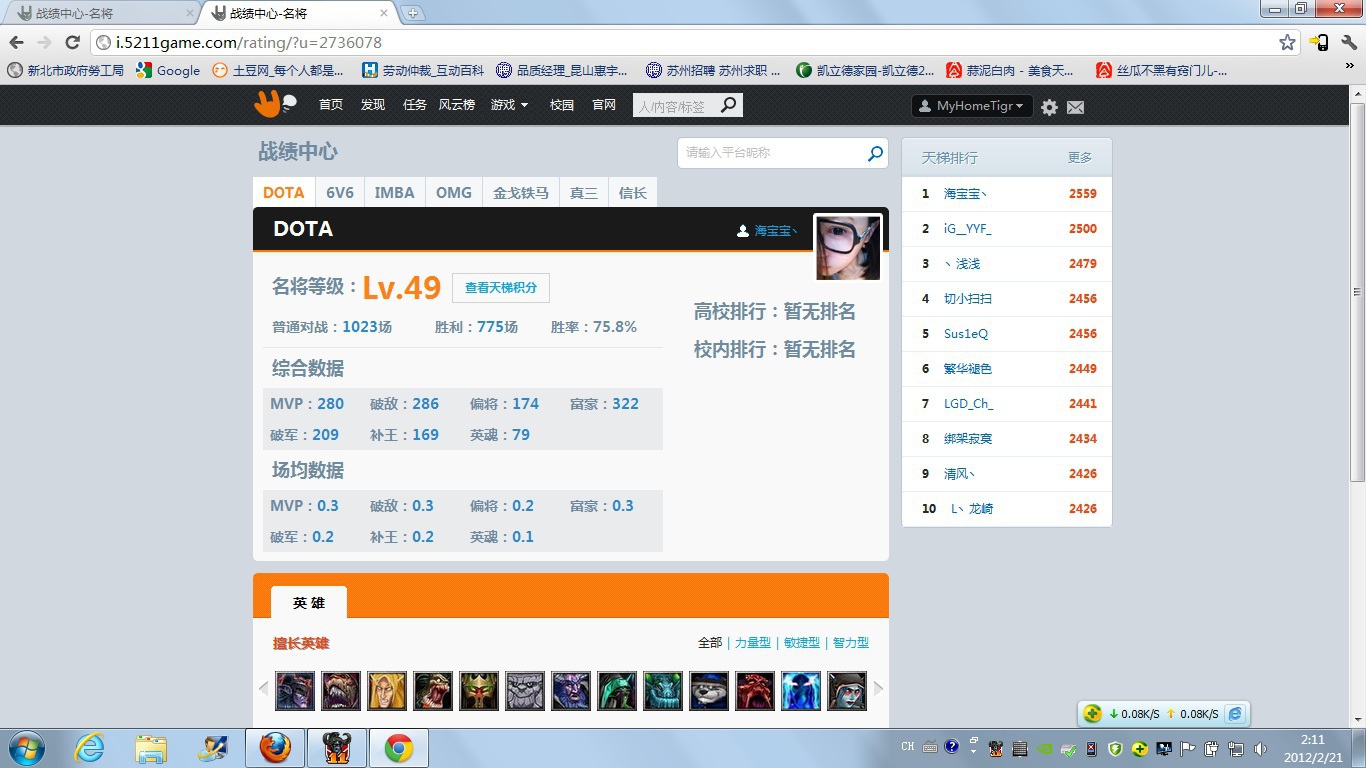Go back with the browser back arrow

click(x=16, y=42)
